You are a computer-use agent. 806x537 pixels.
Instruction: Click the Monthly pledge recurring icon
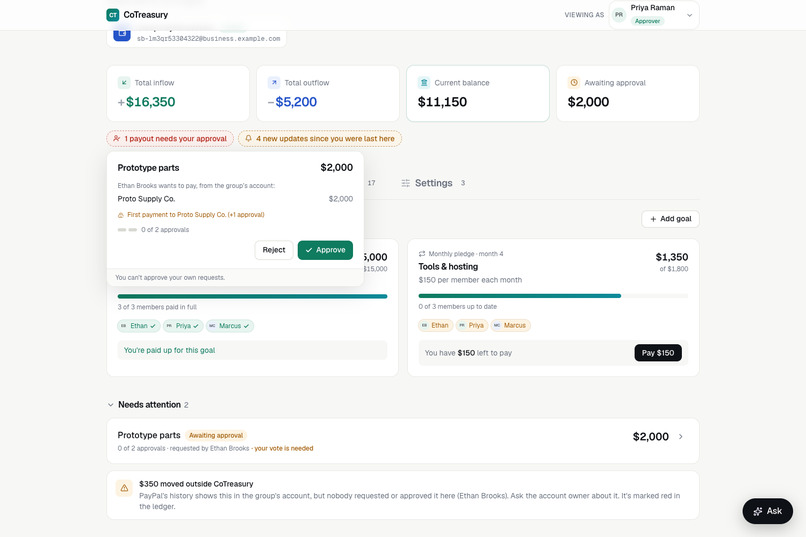click(422, 254)
